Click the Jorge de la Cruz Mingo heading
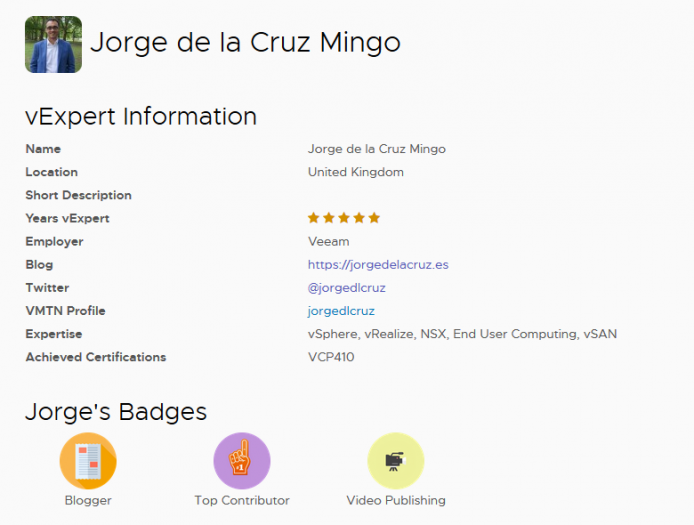 click(245, 43)
